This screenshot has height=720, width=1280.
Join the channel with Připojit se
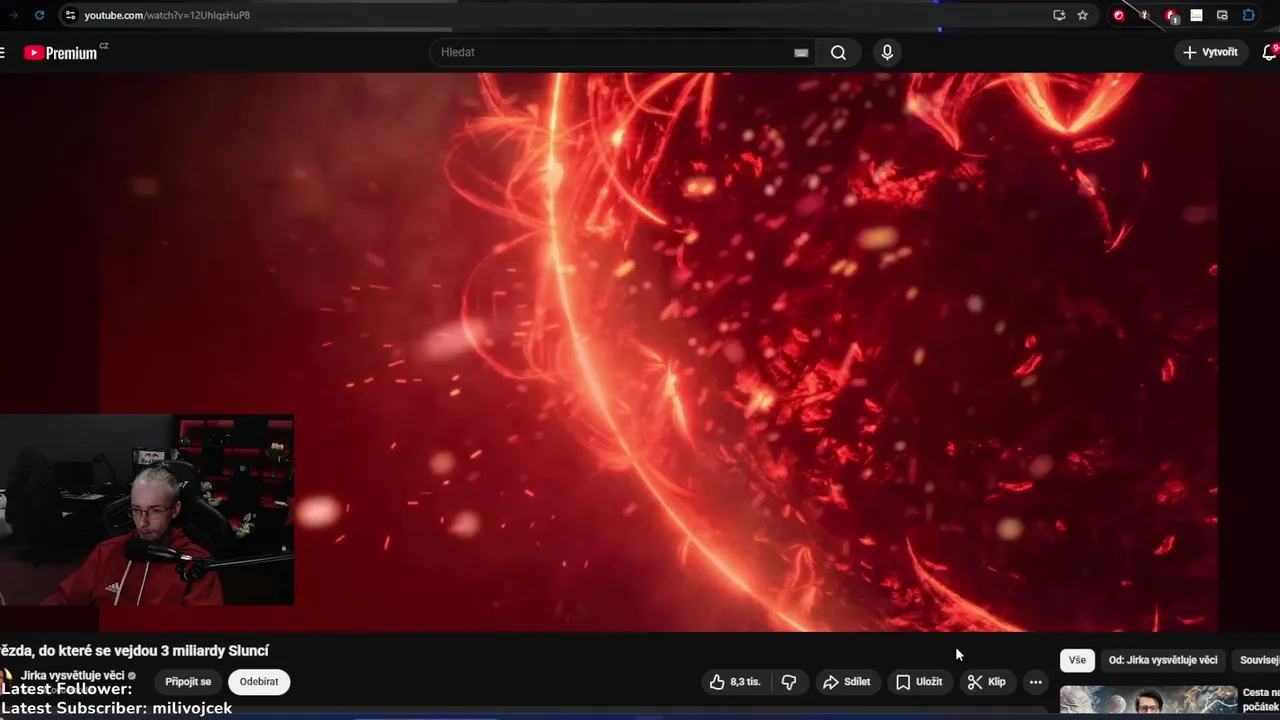tap(188, 682)
